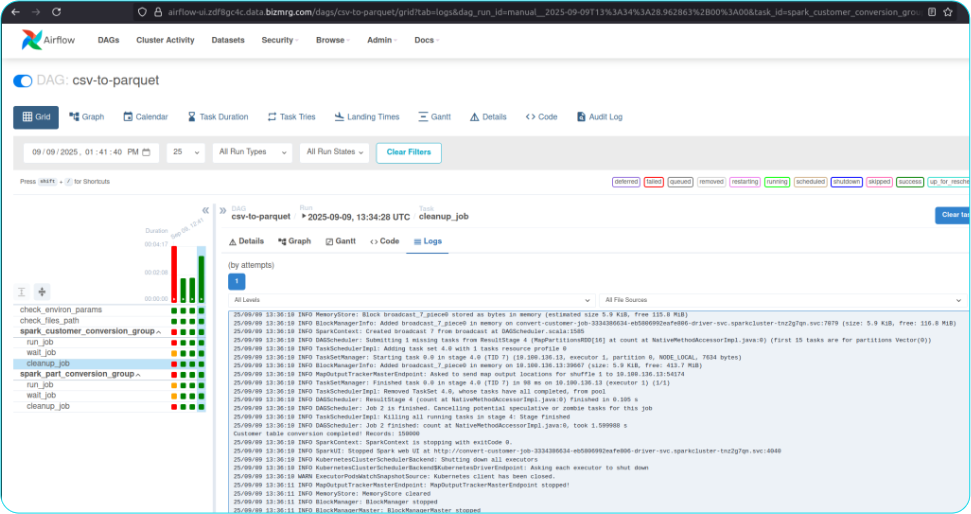Switch to the Graph view in the top tab row
The width and height of the screenshot is (971, 514).
[x=87, y=117]
